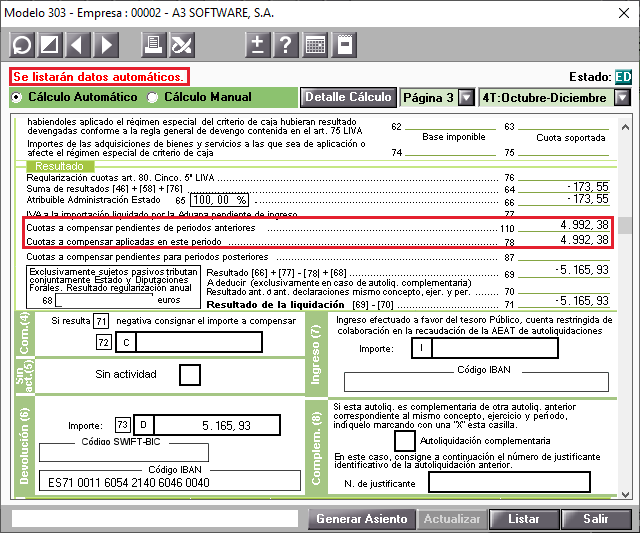Image resolution: width=640 pixels, height=533 pixels.
Task: Click the box 76 value line
Action: pyautogui.click(x=563, y=177)
